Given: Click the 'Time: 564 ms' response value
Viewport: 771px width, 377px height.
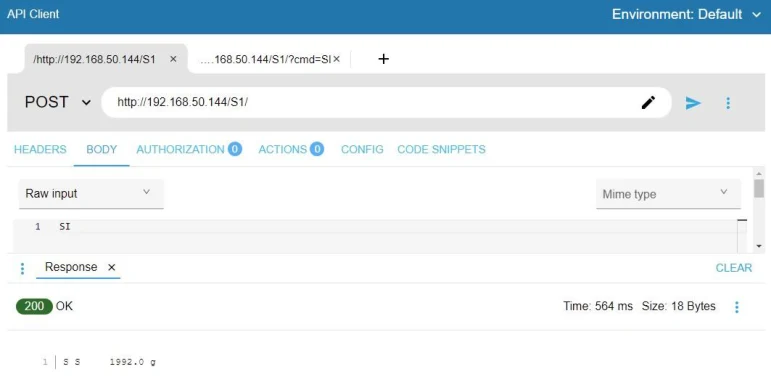Looking at the screenshot, I should tap(598, 306).
